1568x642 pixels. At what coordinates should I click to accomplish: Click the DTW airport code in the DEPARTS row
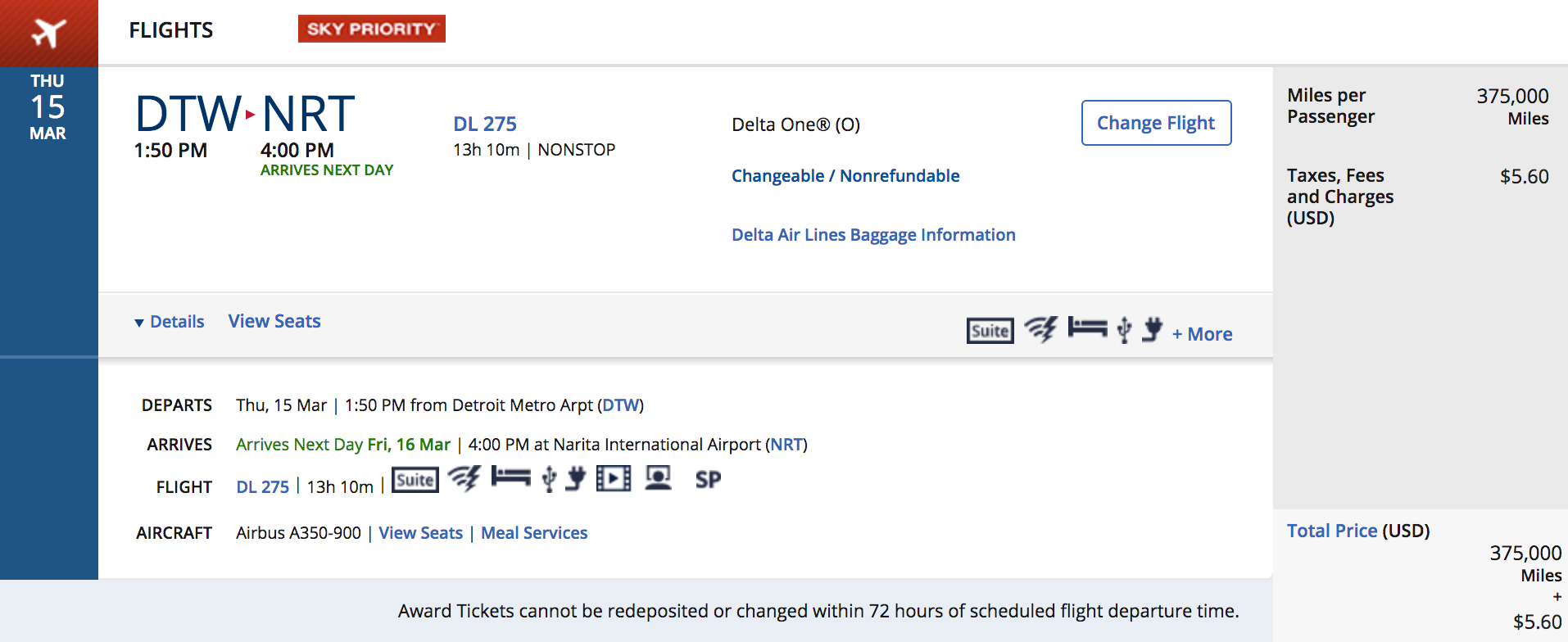[x=621, y=405]
